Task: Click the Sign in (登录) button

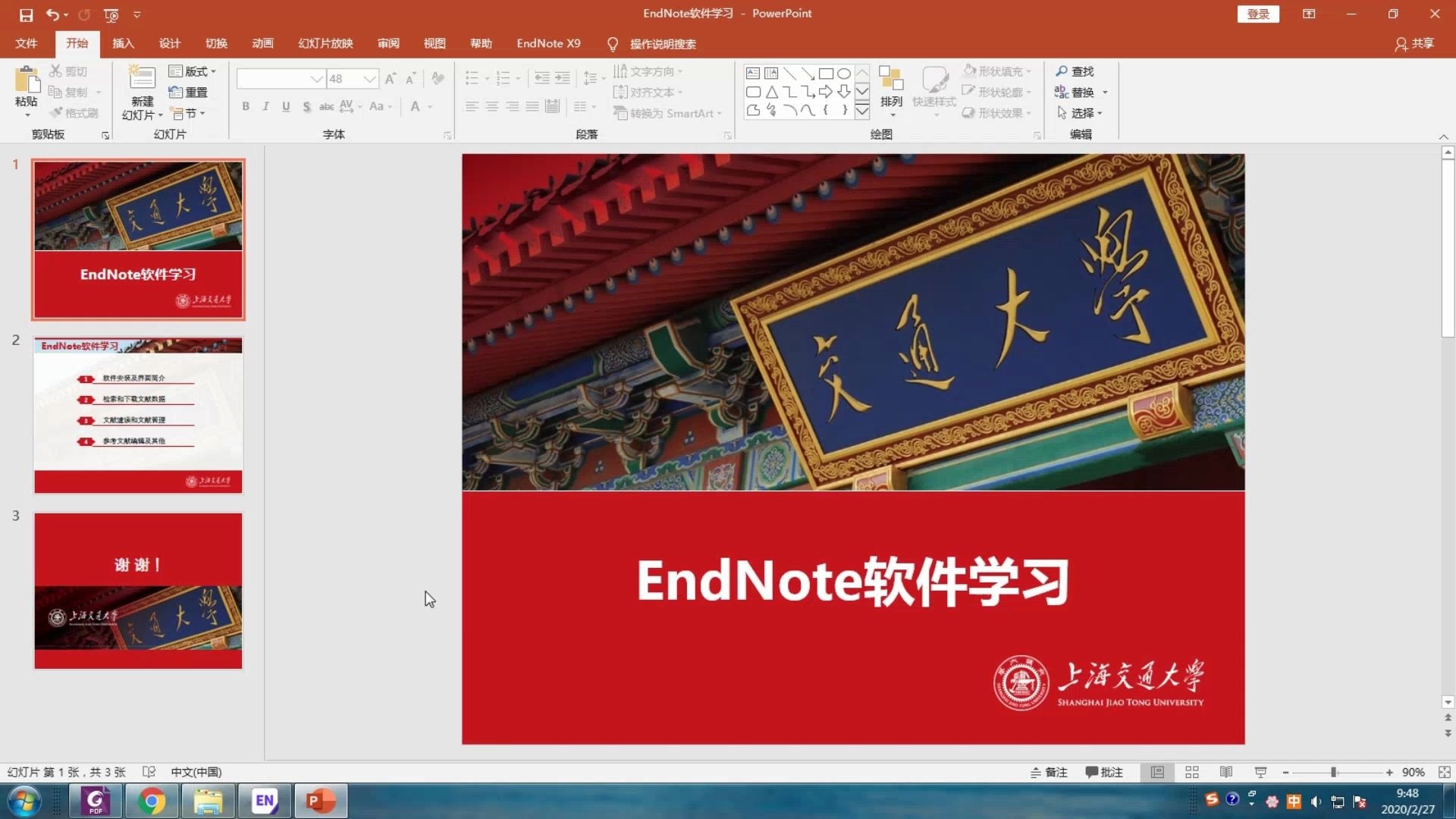Action: 1257,14
